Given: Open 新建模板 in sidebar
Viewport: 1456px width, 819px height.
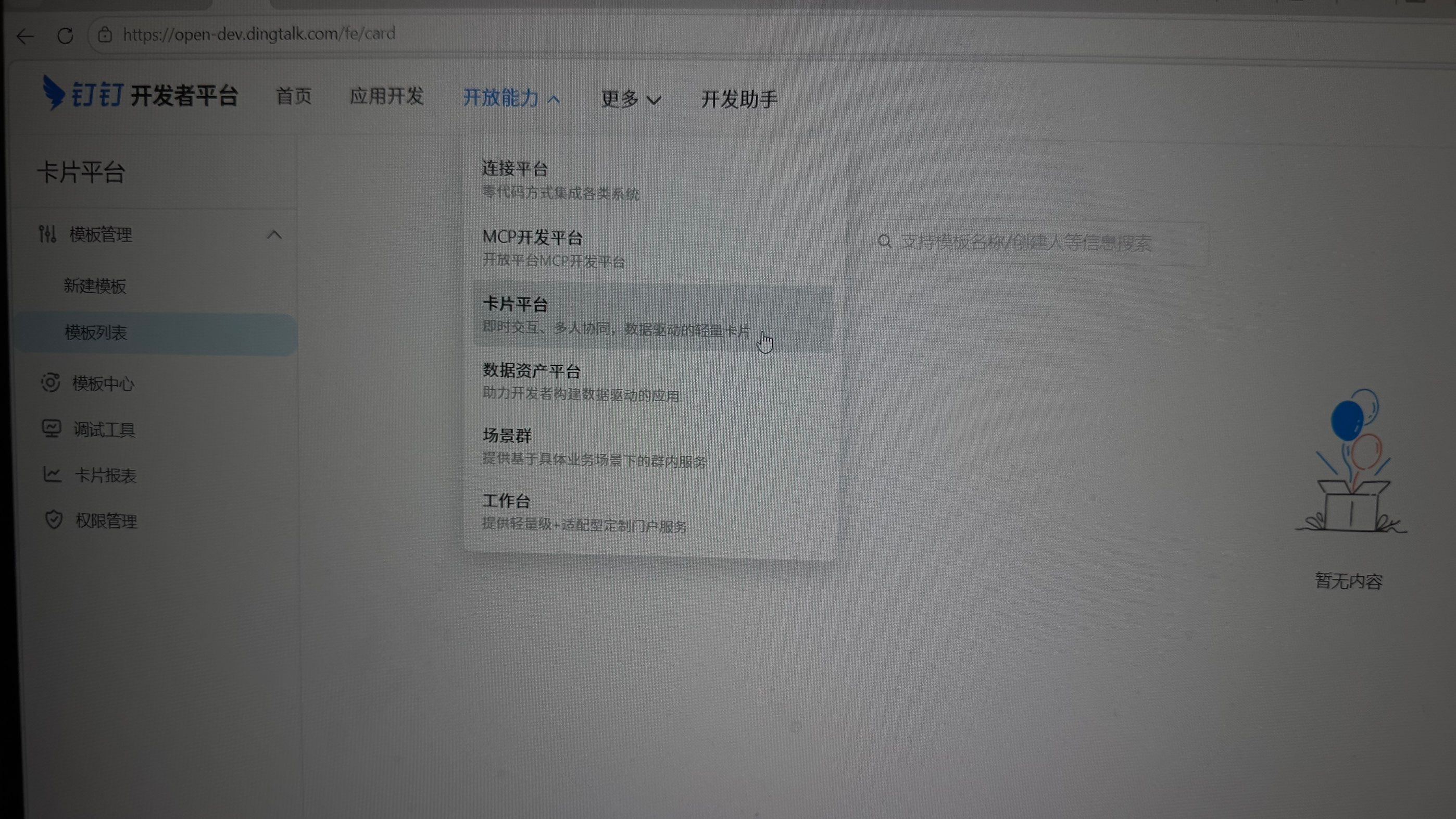Looking at the screenshot, I should 95,286.
